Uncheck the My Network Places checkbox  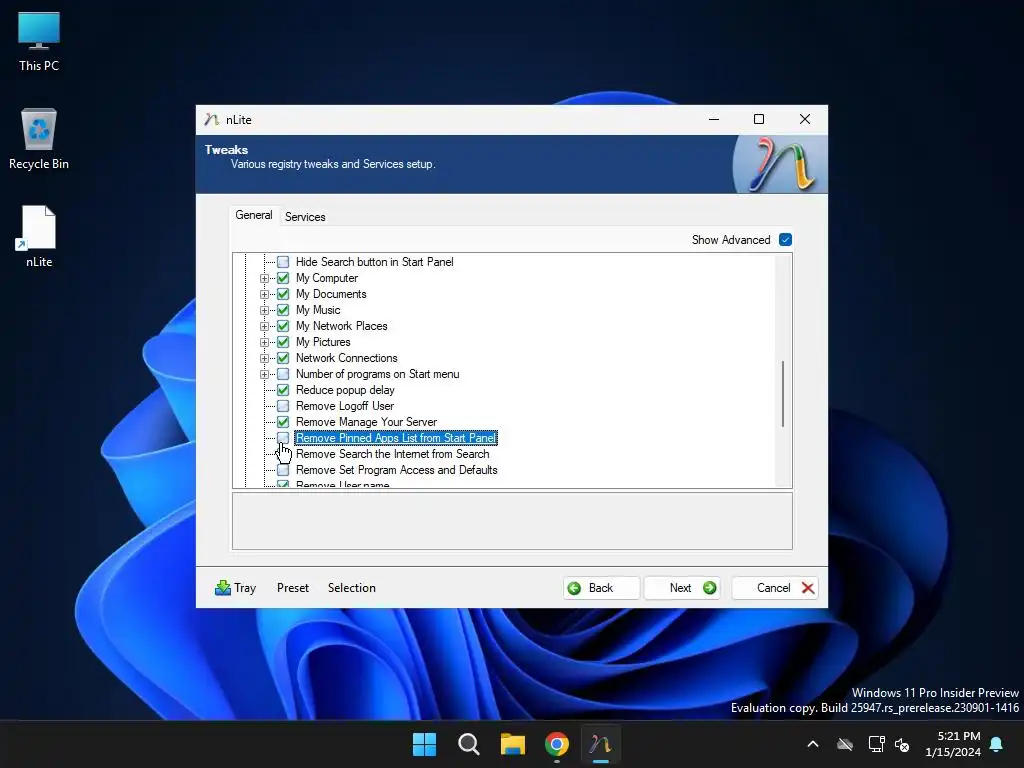[x=283, y=326]
